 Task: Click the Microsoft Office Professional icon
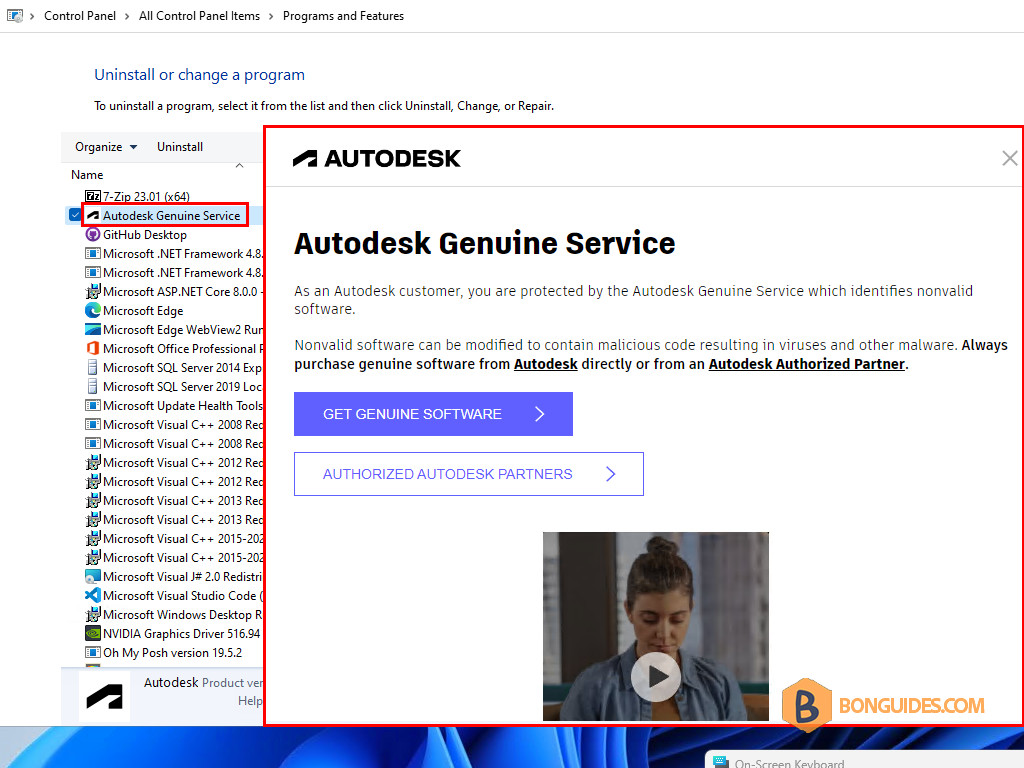tap(93, 348)
